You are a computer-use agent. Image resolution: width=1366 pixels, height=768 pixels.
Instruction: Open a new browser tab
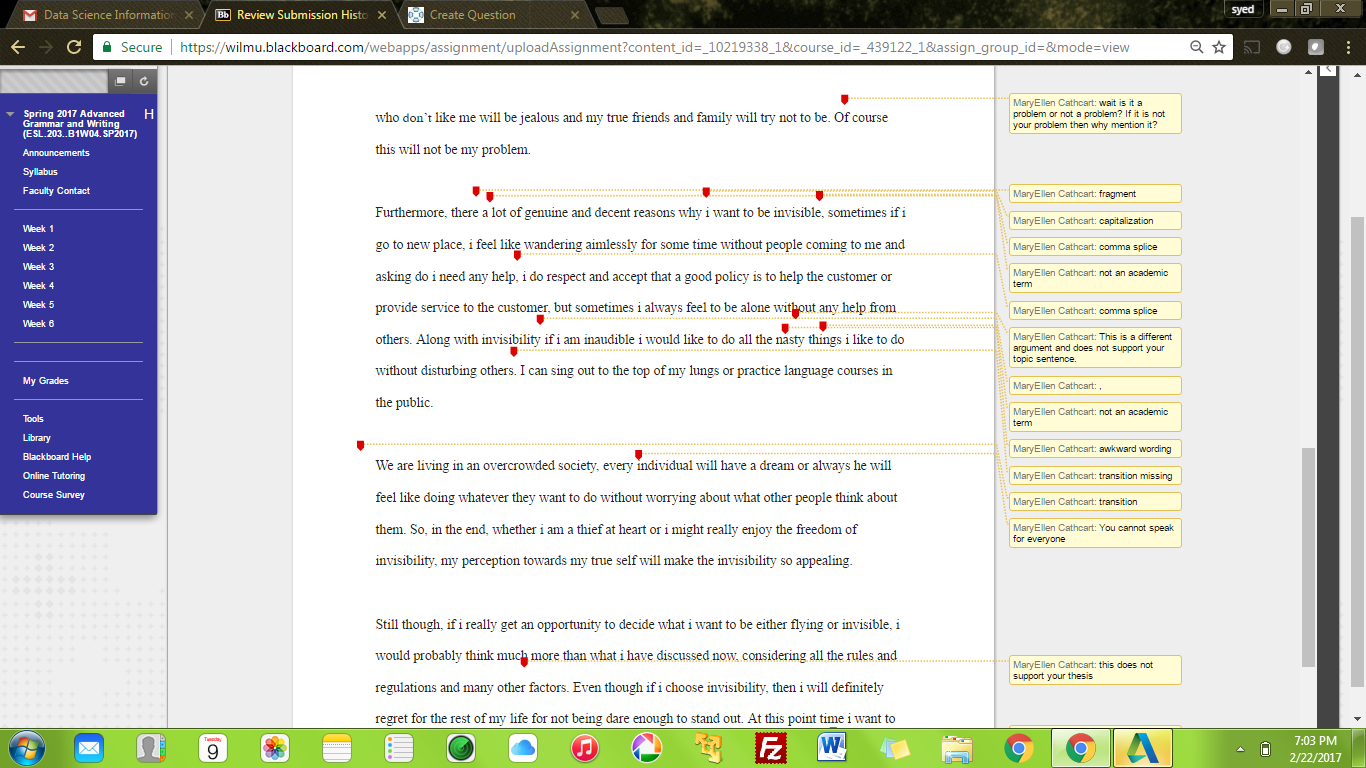[612, 16]
